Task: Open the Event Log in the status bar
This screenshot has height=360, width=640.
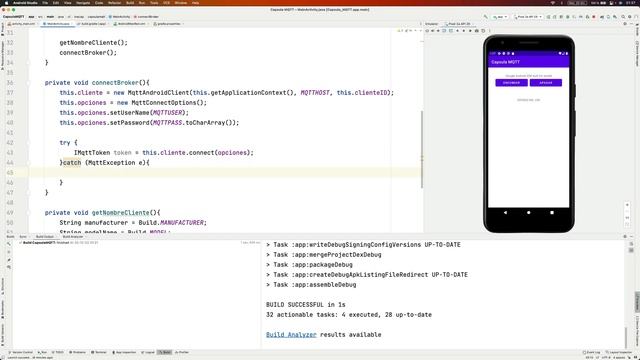Action: [x=591, y=352]
